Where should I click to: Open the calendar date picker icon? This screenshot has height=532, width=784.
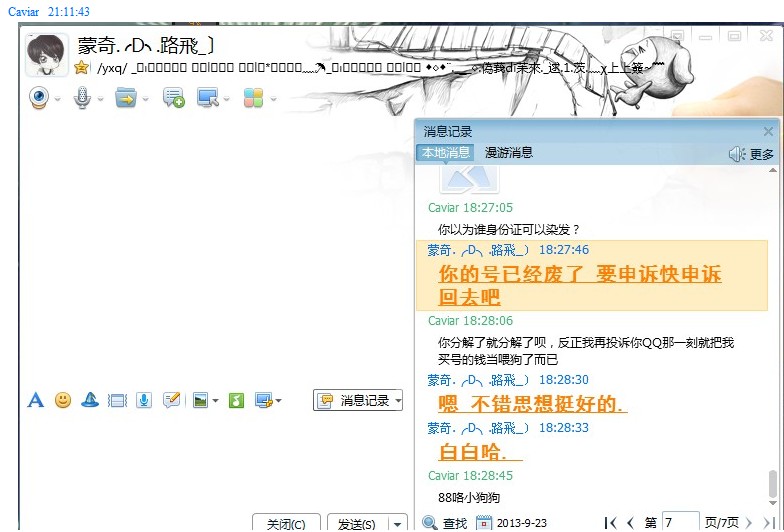tap(484, 523)
